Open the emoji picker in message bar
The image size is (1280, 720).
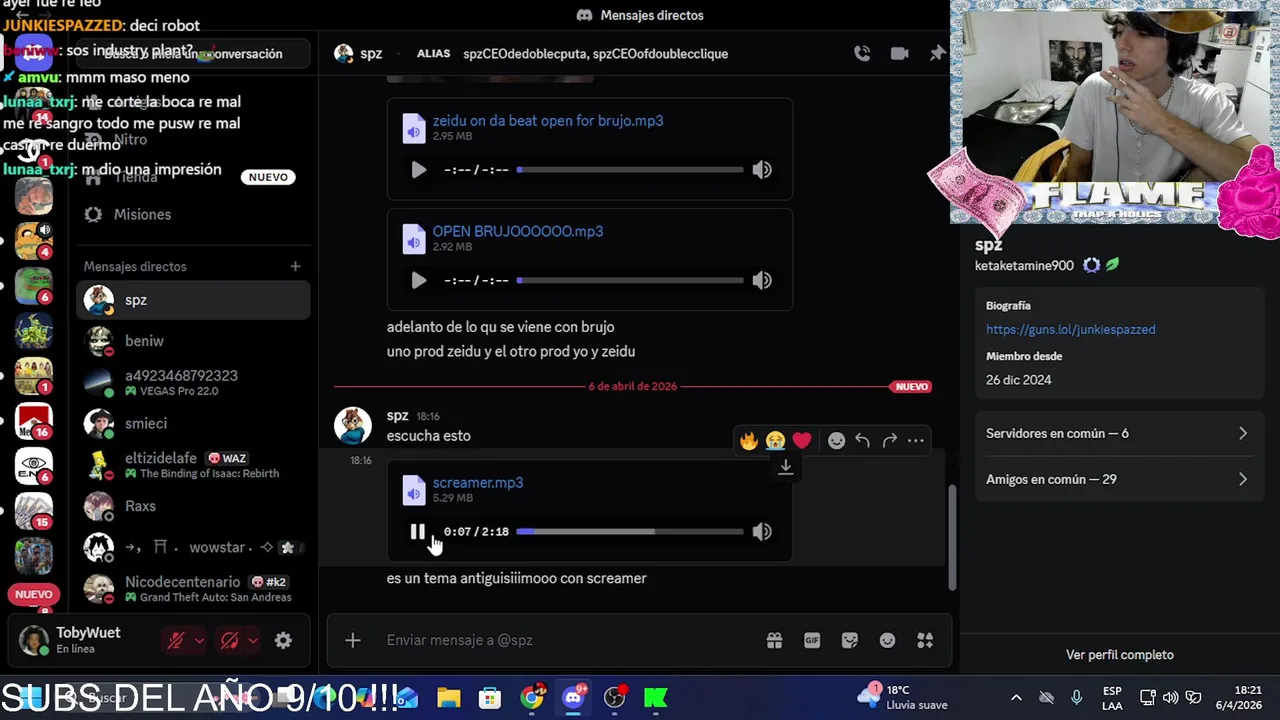888,641
